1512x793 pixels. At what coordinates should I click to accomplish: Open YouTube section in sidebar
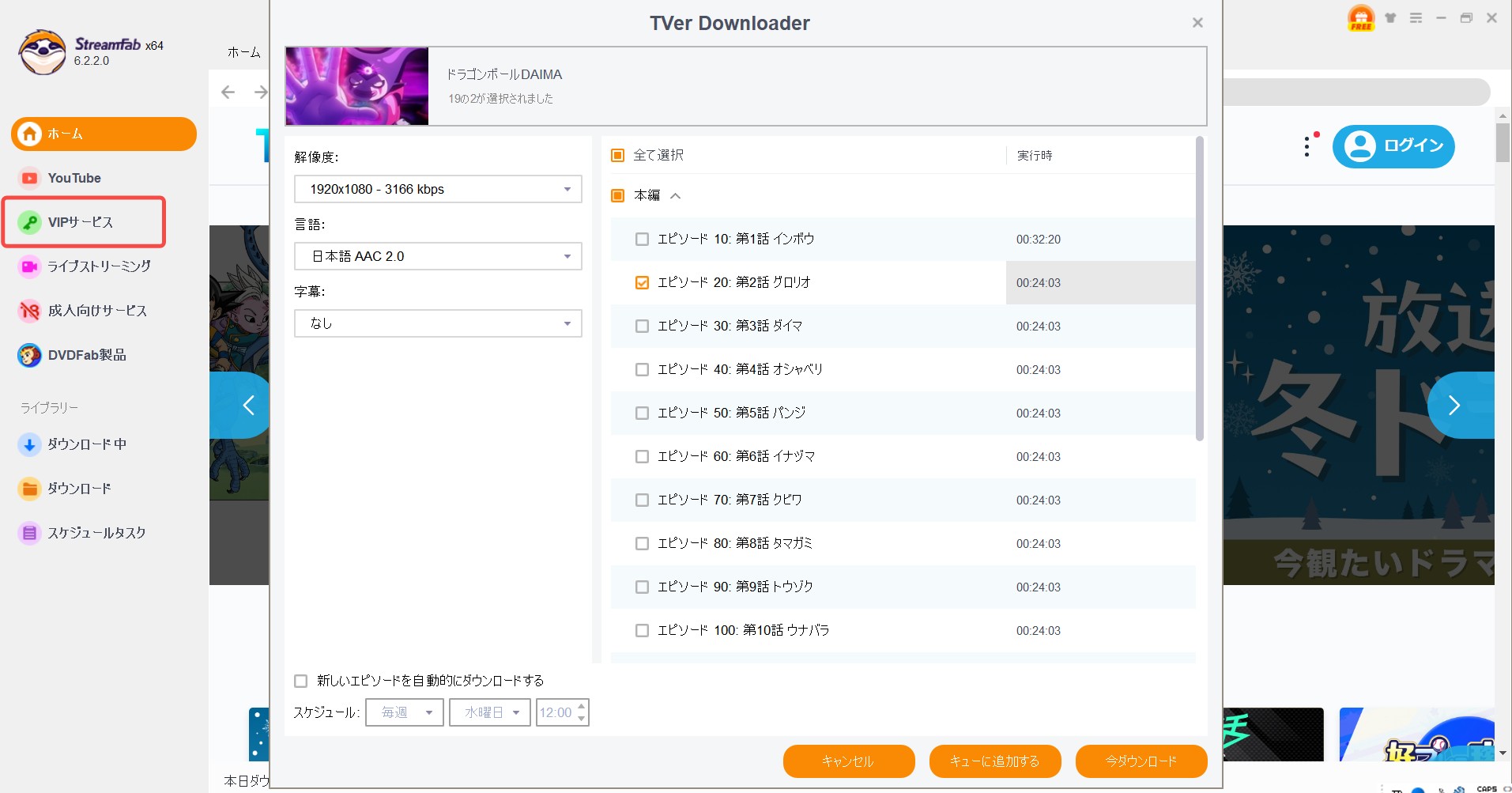(74, 178)
